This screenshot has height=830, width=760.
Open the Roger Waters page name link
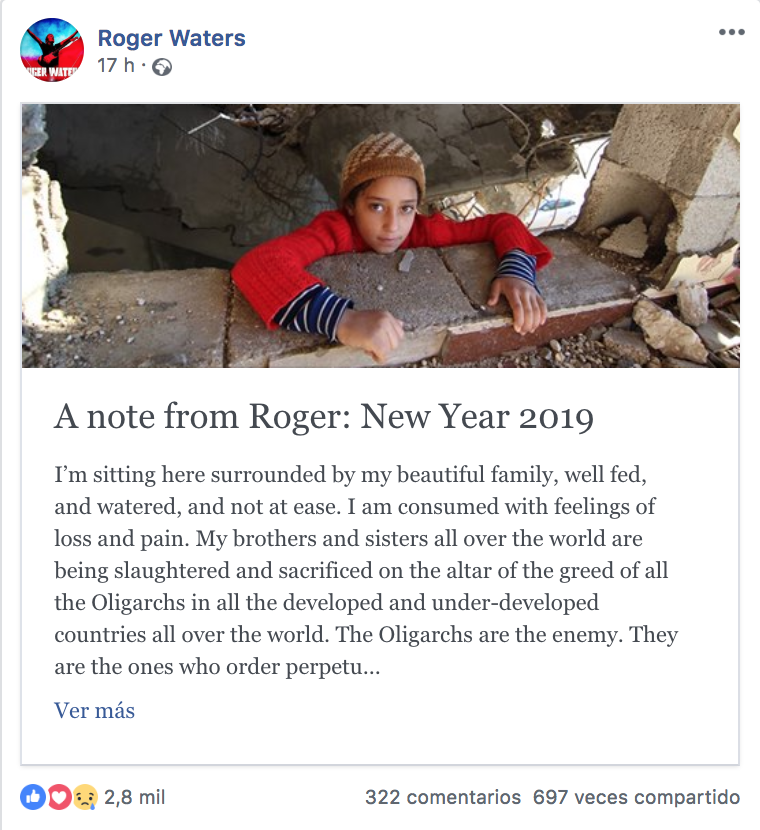click(171, 38)
